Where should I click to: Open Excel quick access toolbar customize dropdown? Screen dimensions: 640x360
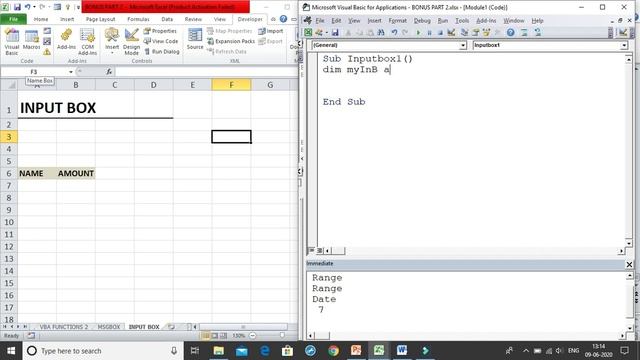pos(78,7)
